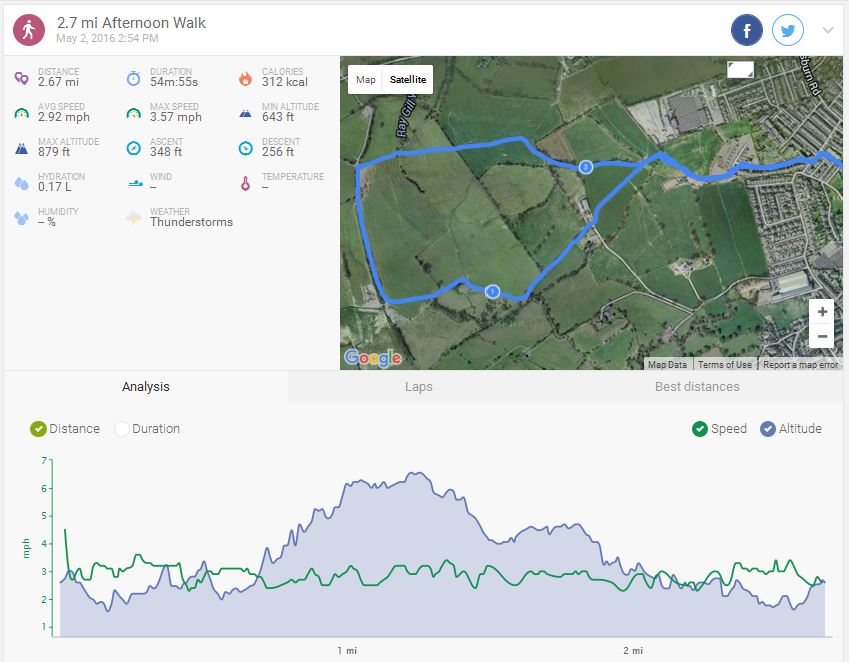Click map route marker 1
Viewport: 849px width, 662px height.
click(x=491, y=291)
